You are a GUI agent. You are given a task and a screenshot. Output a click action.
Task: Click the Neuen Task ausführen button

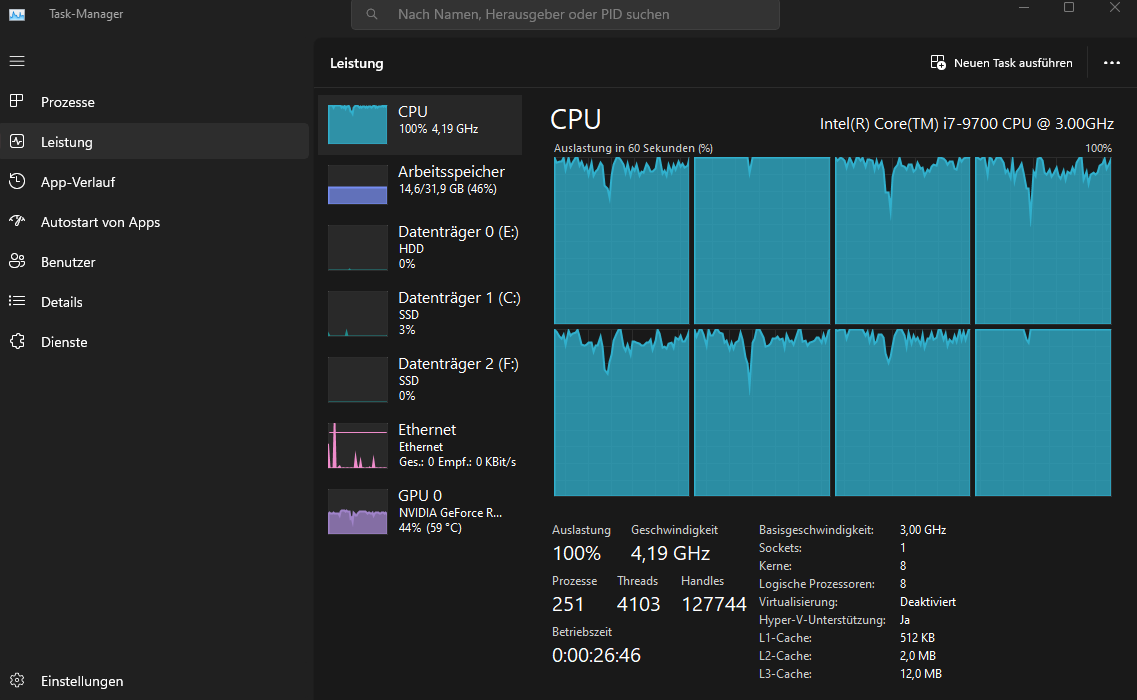[1001, 63]
